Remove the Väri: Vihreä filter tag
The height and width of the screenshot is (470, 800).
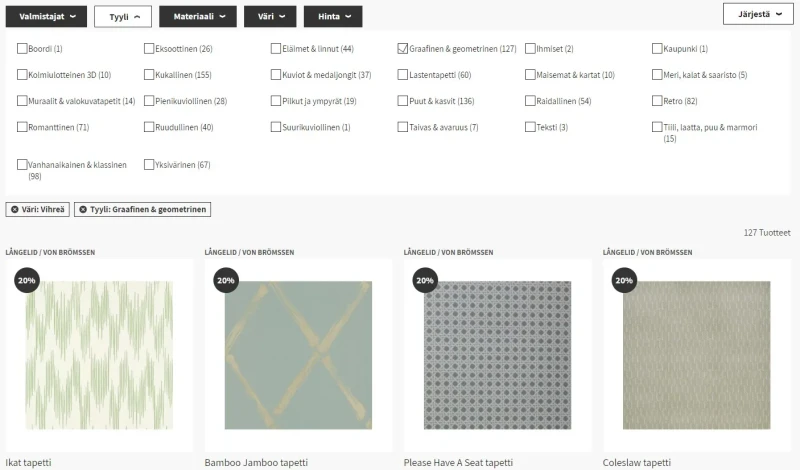[15, 209]
